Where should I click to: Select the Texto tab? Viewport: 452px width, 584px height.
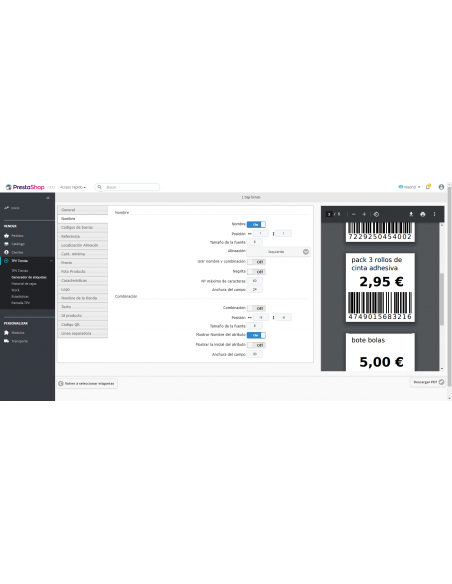(82, 307)
